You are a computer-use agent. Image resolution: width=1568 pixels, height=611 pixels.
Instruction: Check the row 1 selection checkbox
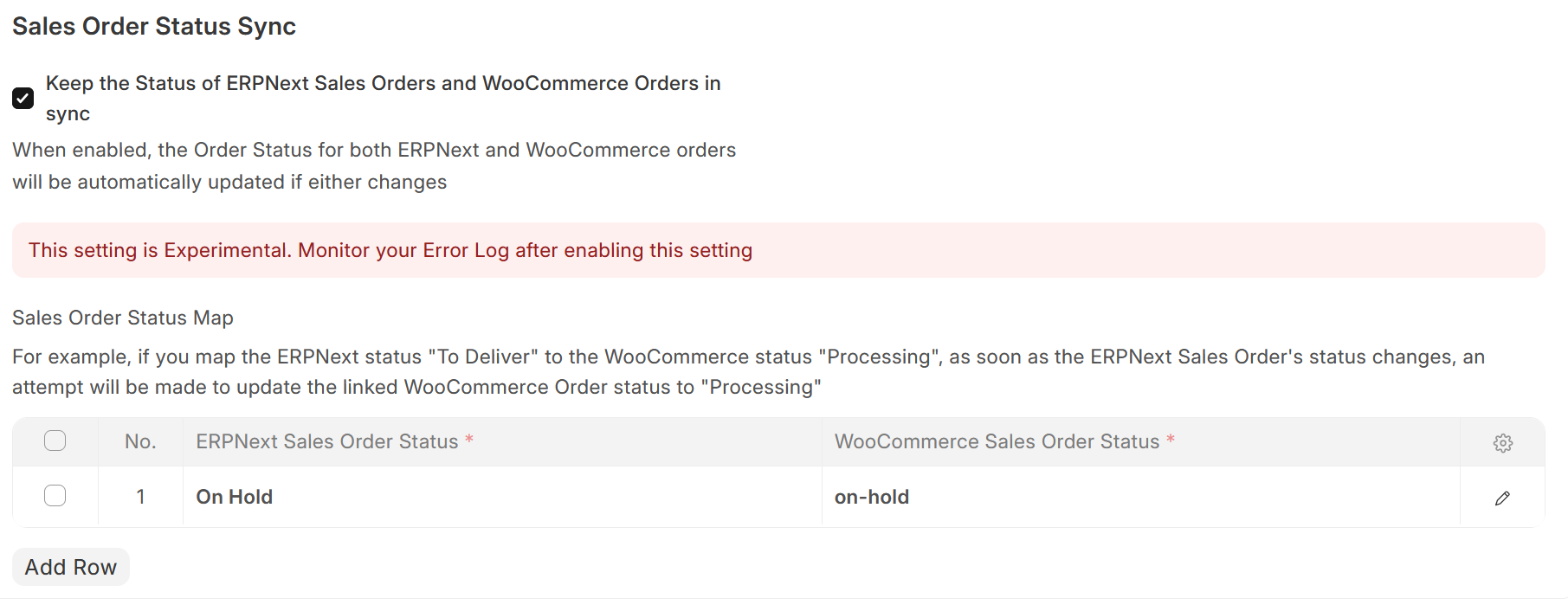point(55,495)
